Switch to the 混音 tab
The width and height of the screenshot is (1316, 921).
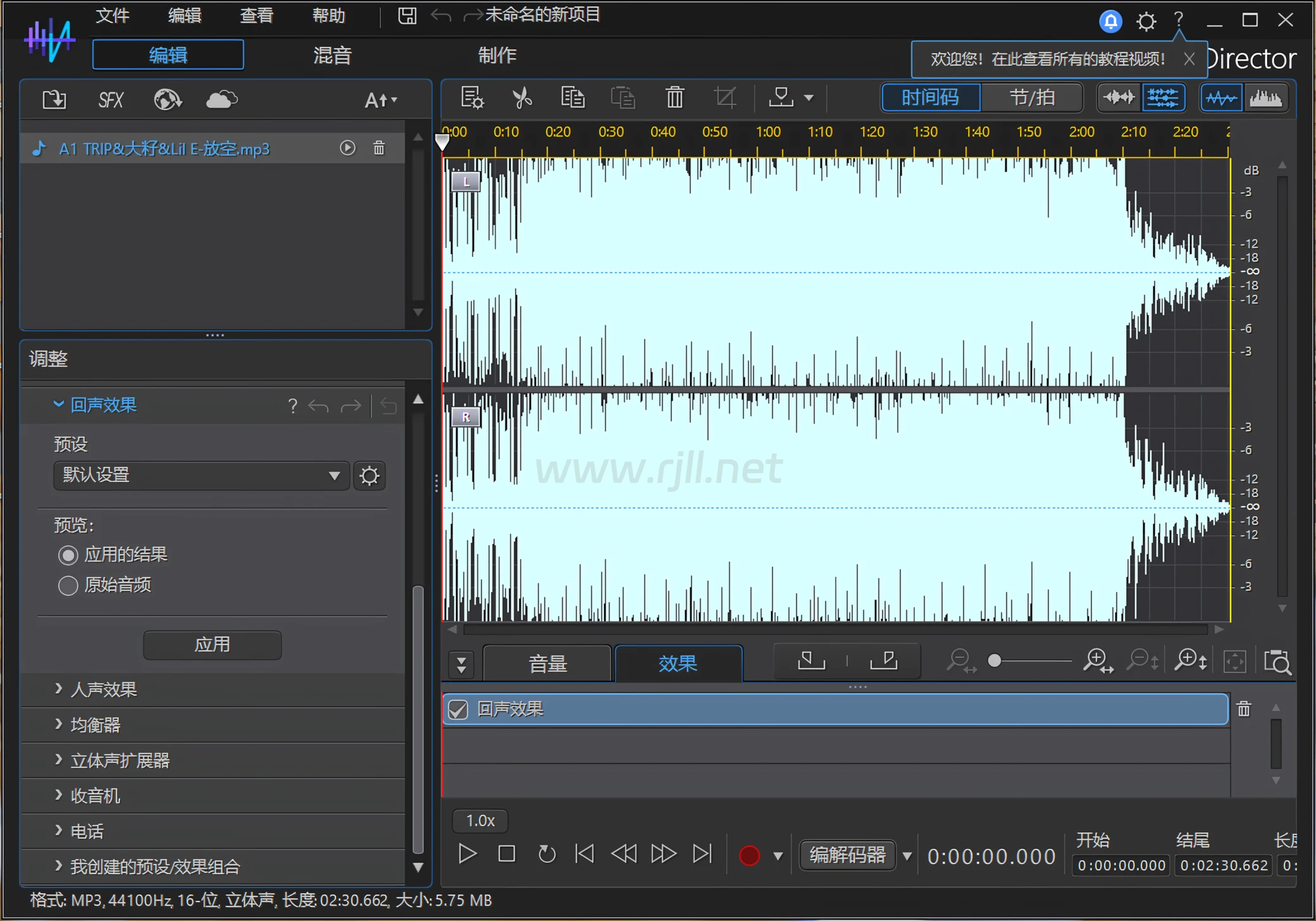pyautogui.click(x=332, y=56)
